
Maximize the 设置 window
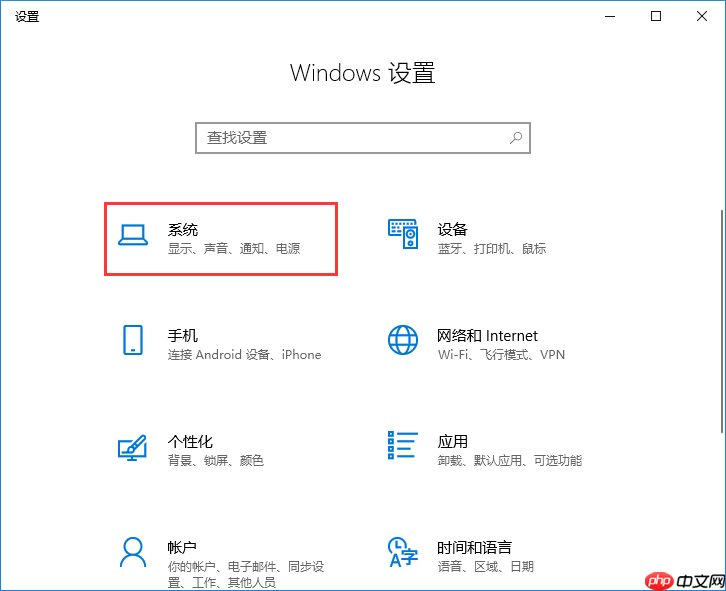(656, 17)
